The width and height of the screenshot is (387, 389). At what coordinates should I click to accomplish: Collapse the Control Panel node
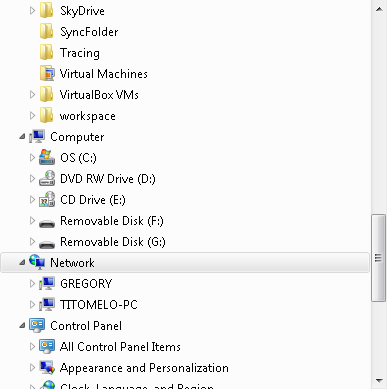point(22,325)
